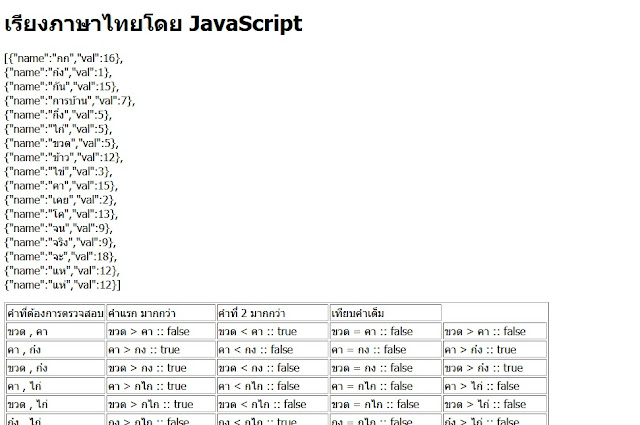Select the cell ขวด > กิ่ง :: true
Viewport: 640px width, 425px height.
click(495, 367)
